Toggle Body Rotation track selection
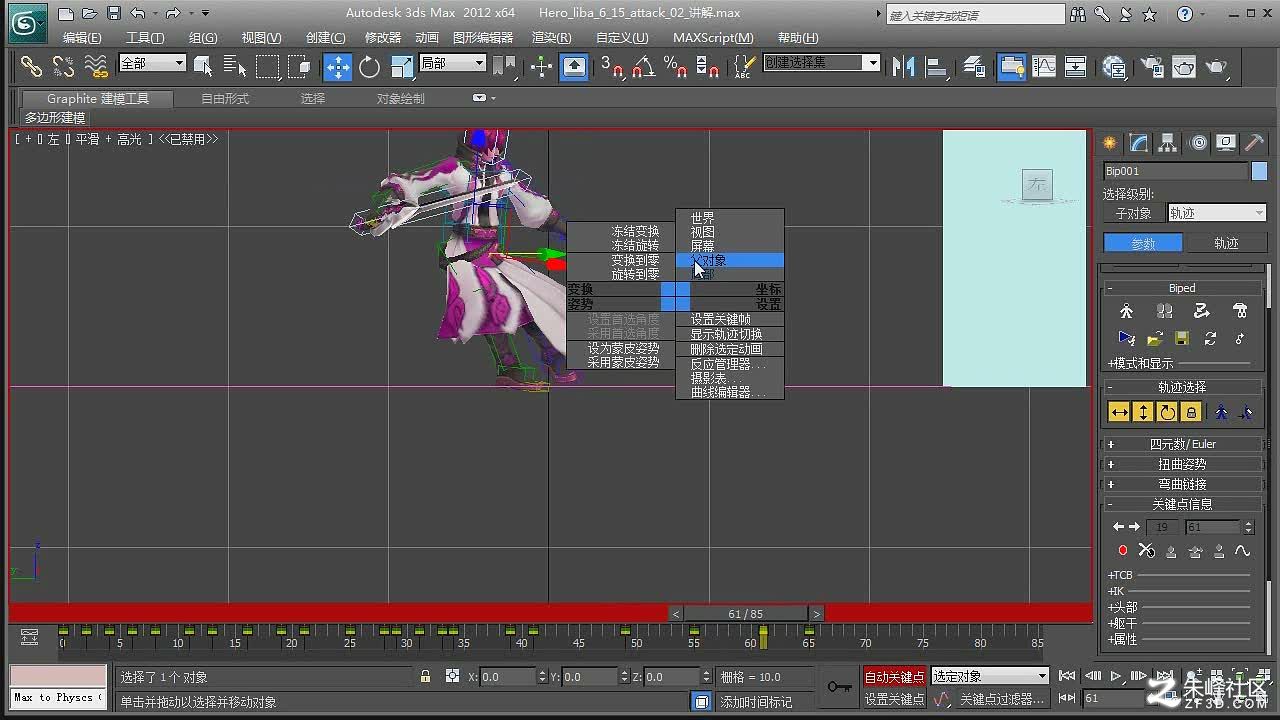 click(1167, 412)
